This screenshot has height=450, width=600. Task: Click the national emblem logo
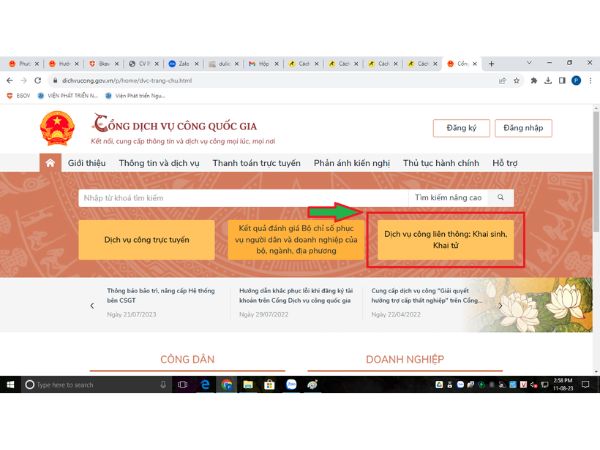(57, 129)
